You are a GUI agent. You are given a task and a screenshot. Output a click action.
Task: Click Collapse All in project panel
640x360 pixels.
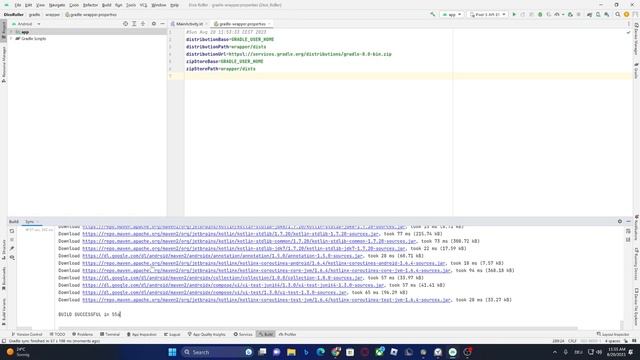[143, 24]
